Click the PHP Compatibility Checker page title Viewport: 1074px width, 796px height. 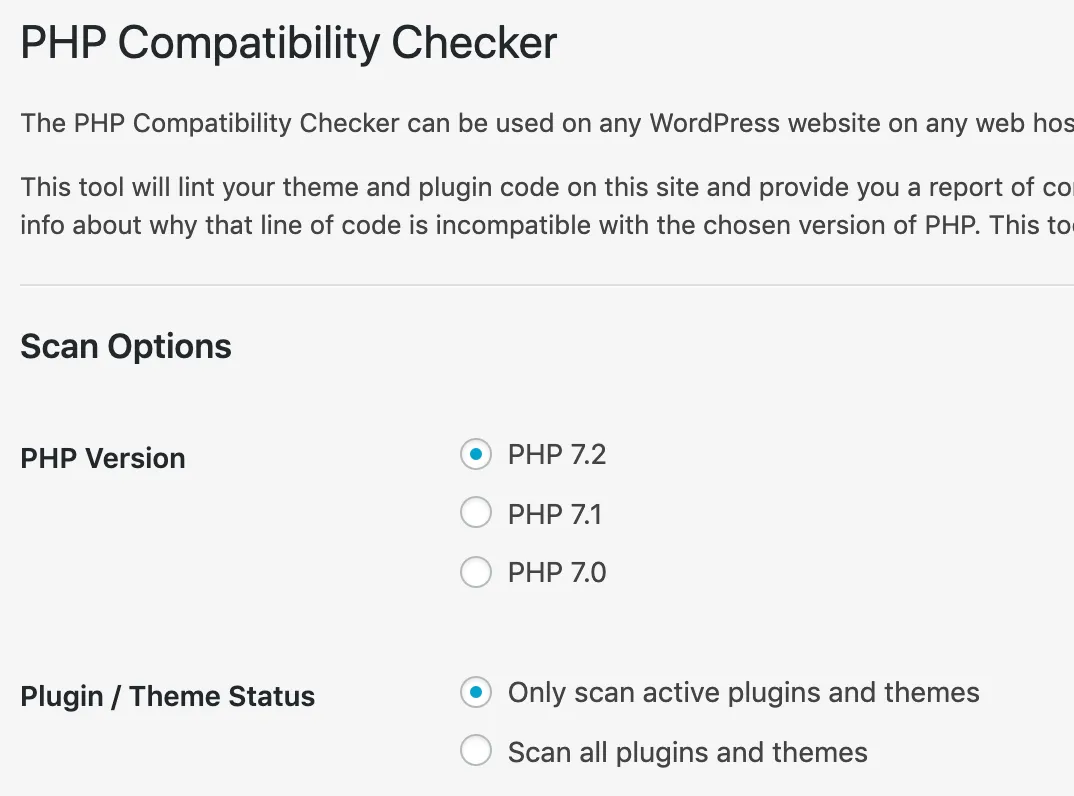(289, 44)
